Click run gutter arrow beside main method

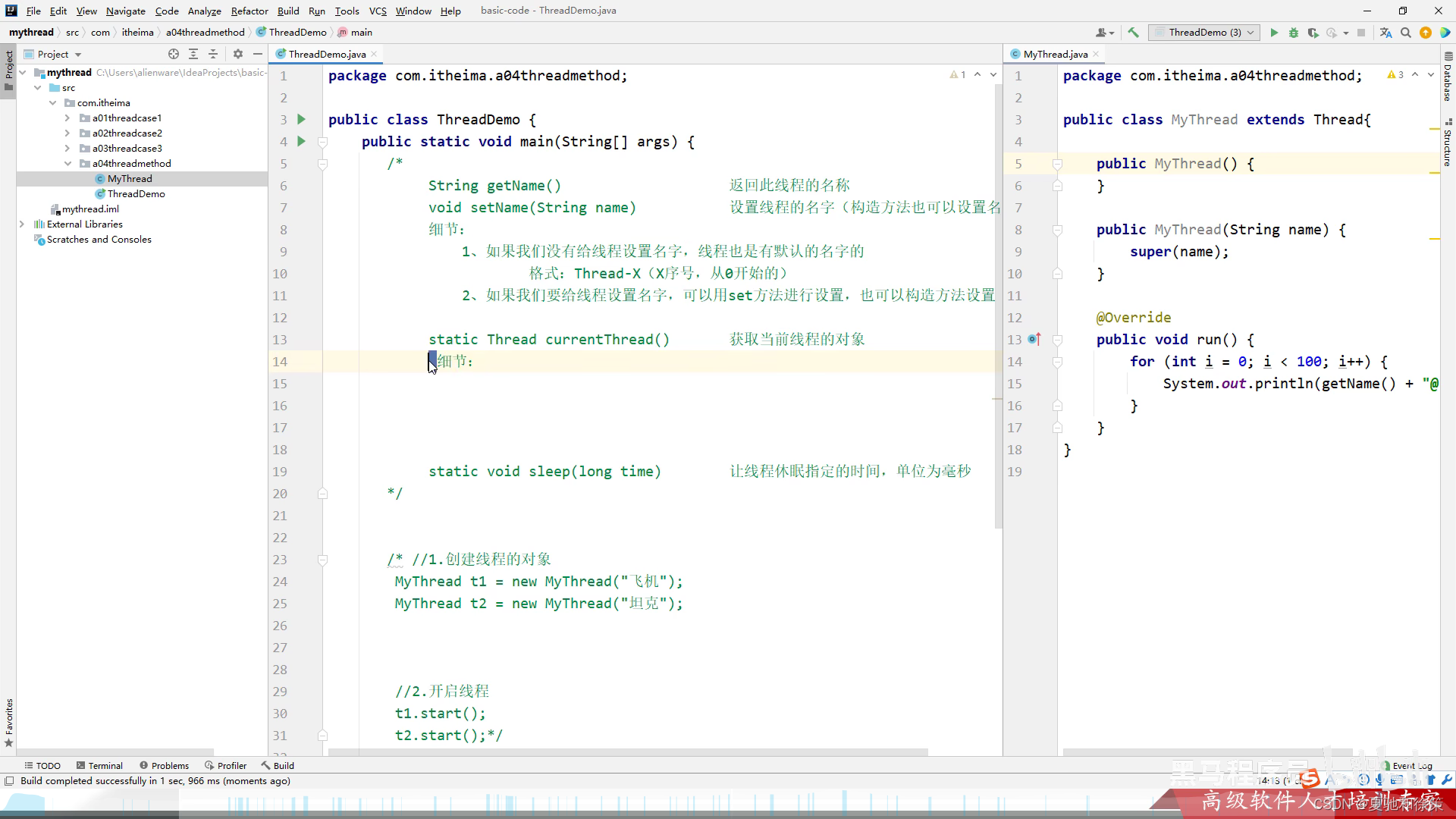(x=301, y=141)
